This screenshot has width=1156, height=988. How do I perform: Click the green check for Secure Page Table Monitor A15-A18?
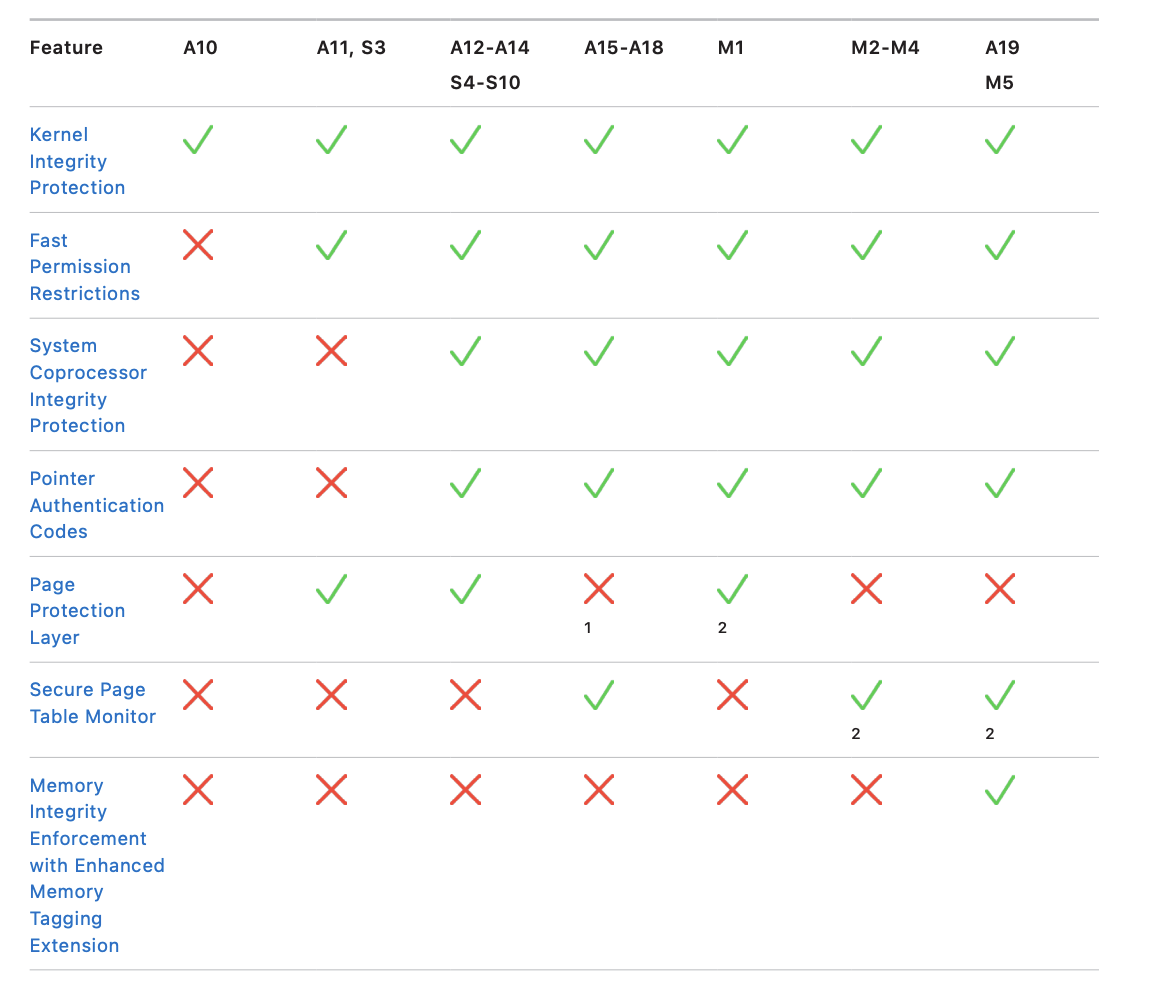click(x=598, y=695)
